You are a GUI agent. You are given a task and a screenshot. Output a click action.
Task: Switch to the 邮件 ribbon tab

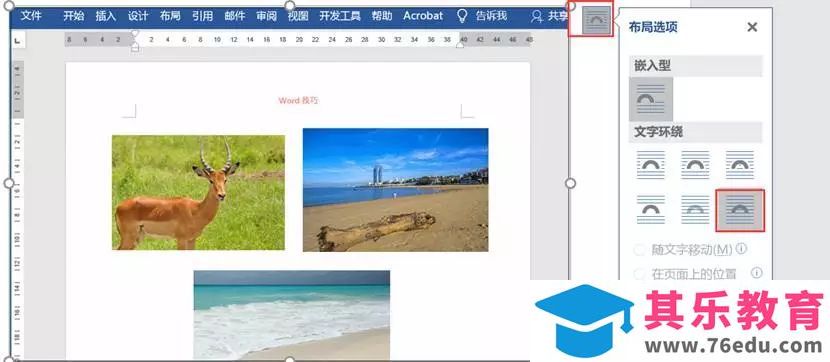(x=234, y=16)
